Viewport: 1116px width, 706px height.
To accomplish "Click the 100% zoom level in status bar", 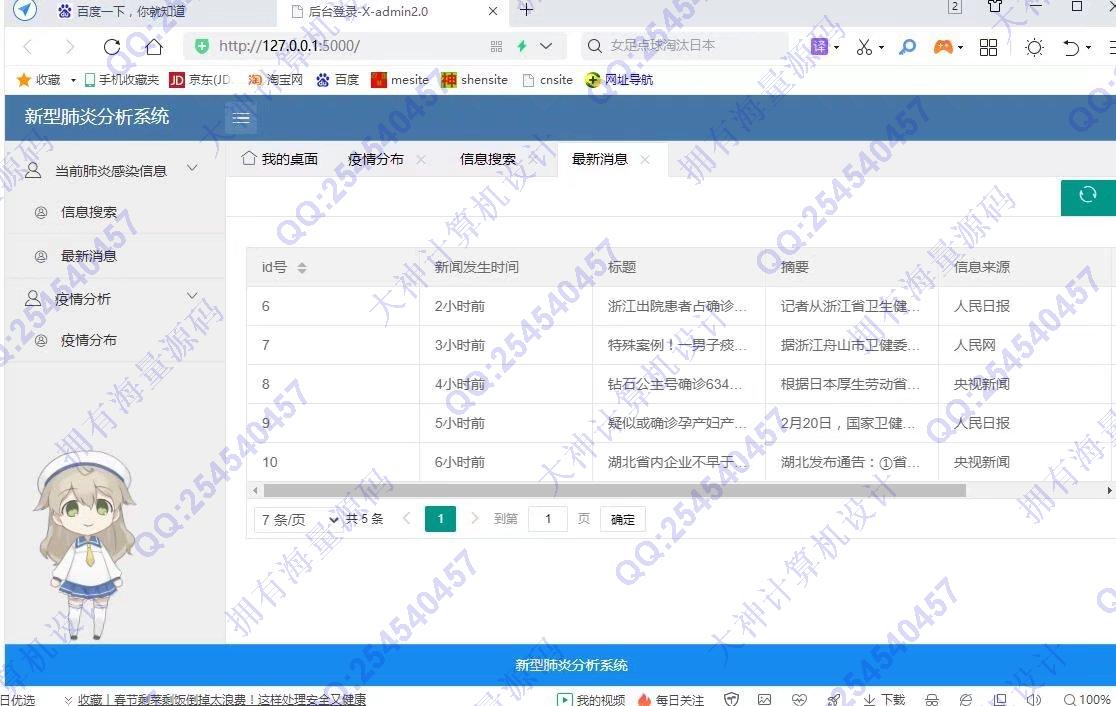I will [x=1088, y=699].
